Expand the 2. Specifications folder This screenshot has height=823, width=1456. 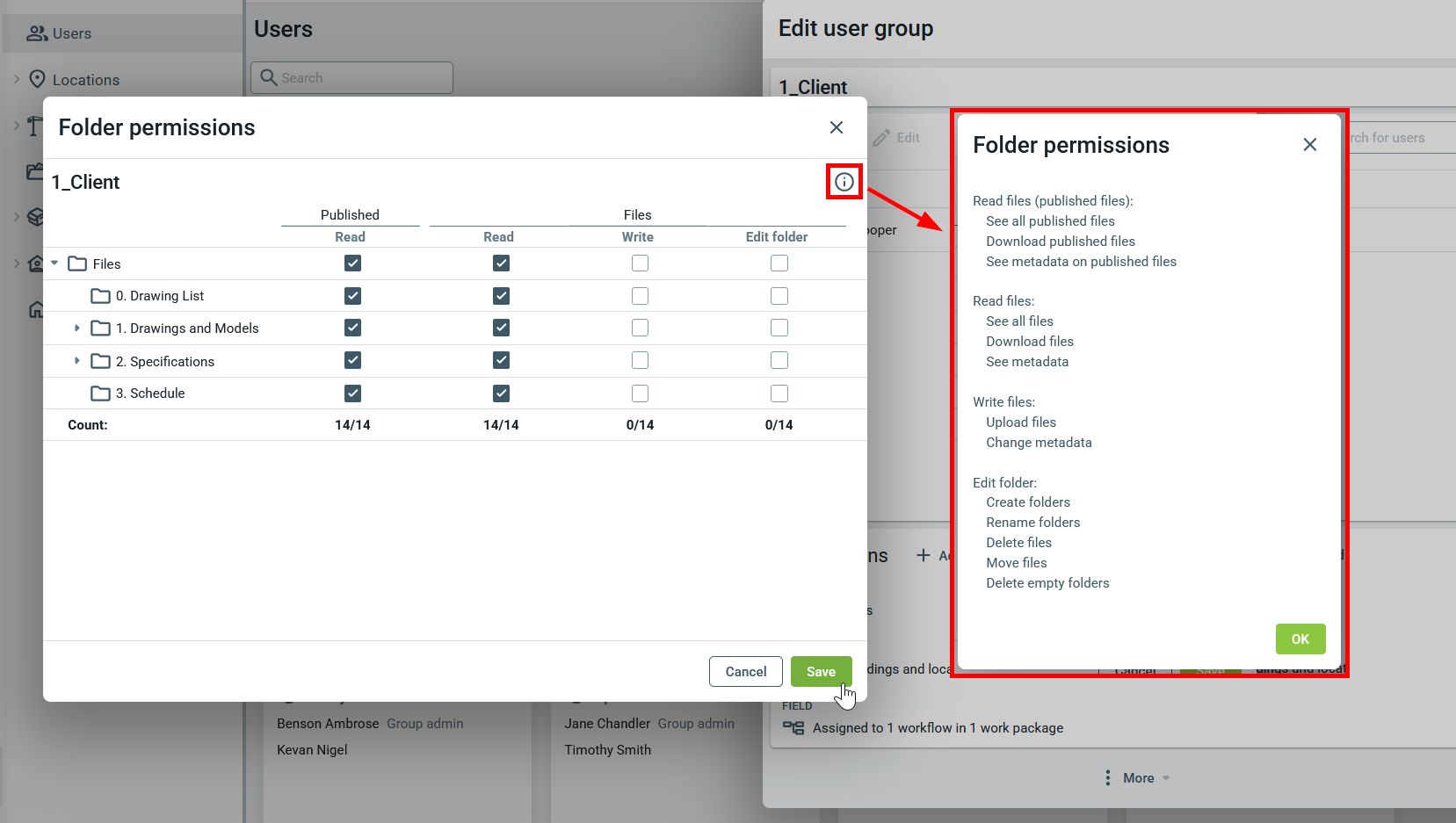tap(77, 361)
